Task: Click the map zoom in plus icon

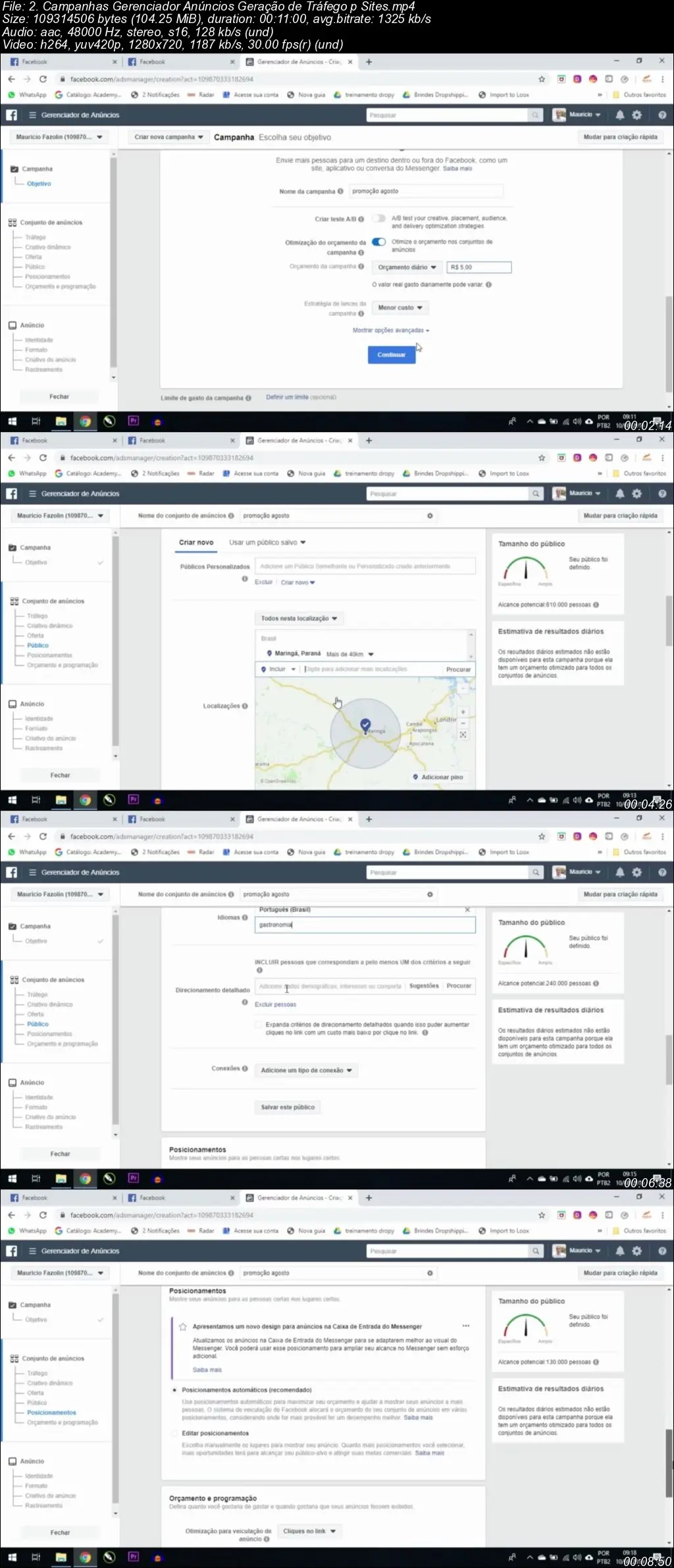Action: (x=463, y=712)
